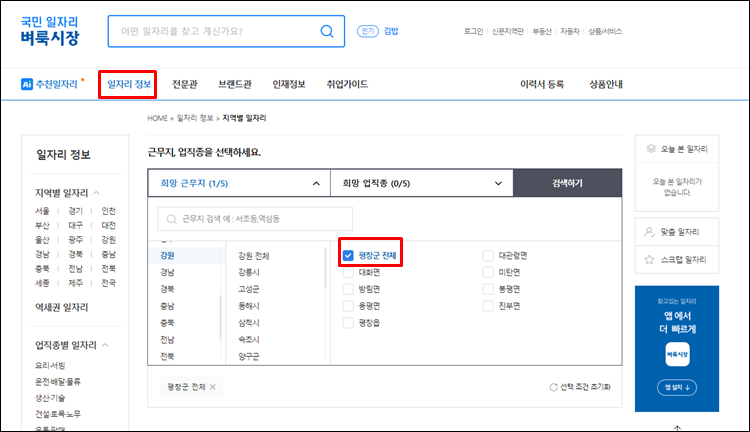The height and width of the screenshot is (432, 750).
Task: Open the 신문지역판 link
Action: pyautogui.click(x=508, y=32)
